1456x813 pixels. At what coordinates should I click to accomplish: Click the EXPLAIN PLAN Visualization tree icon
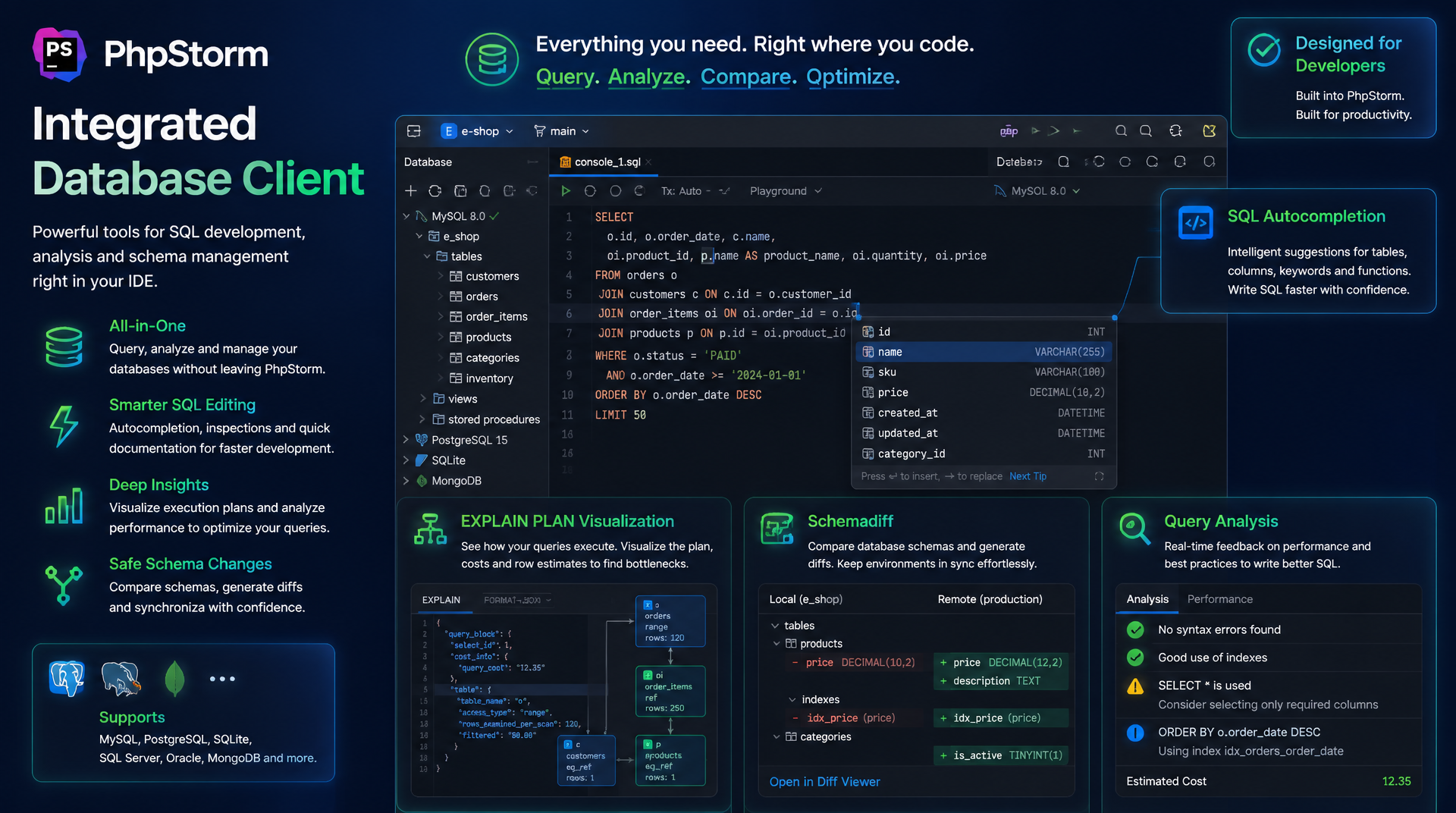coord(431,529)
